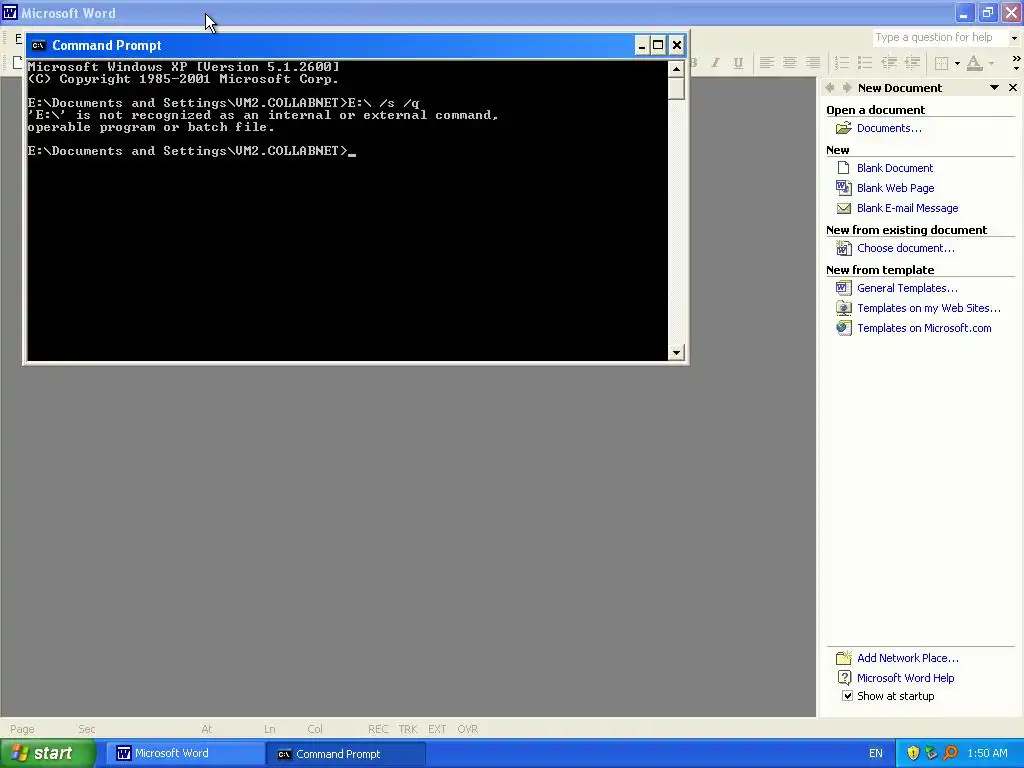
Task: Open the Documents... link
Action: pyautogui.click(x=889, y=128)
